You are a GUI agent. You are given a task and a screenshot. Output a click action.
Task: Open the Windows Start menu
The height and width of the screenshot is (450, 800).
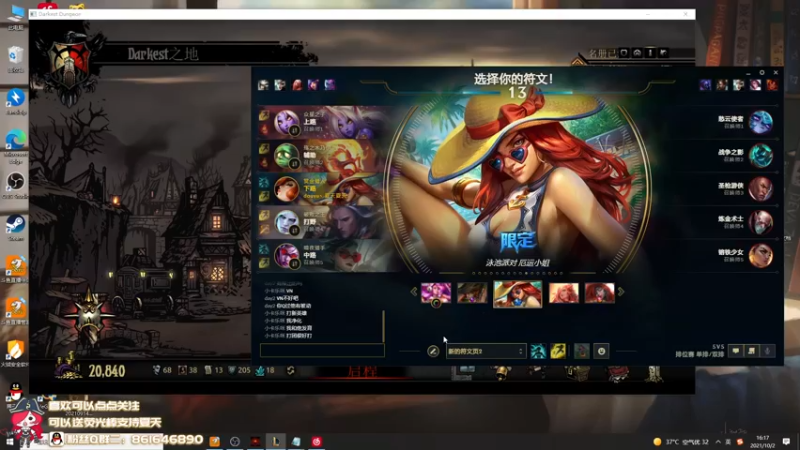(x=9, y=441)
